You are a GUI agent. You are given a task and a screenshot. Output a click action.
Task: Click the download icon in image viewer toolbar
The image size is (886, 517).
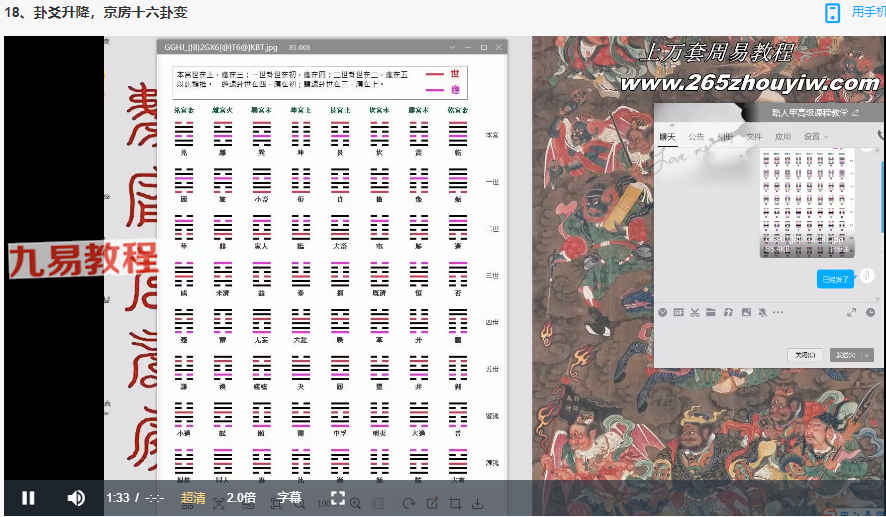tap(477, 503)
